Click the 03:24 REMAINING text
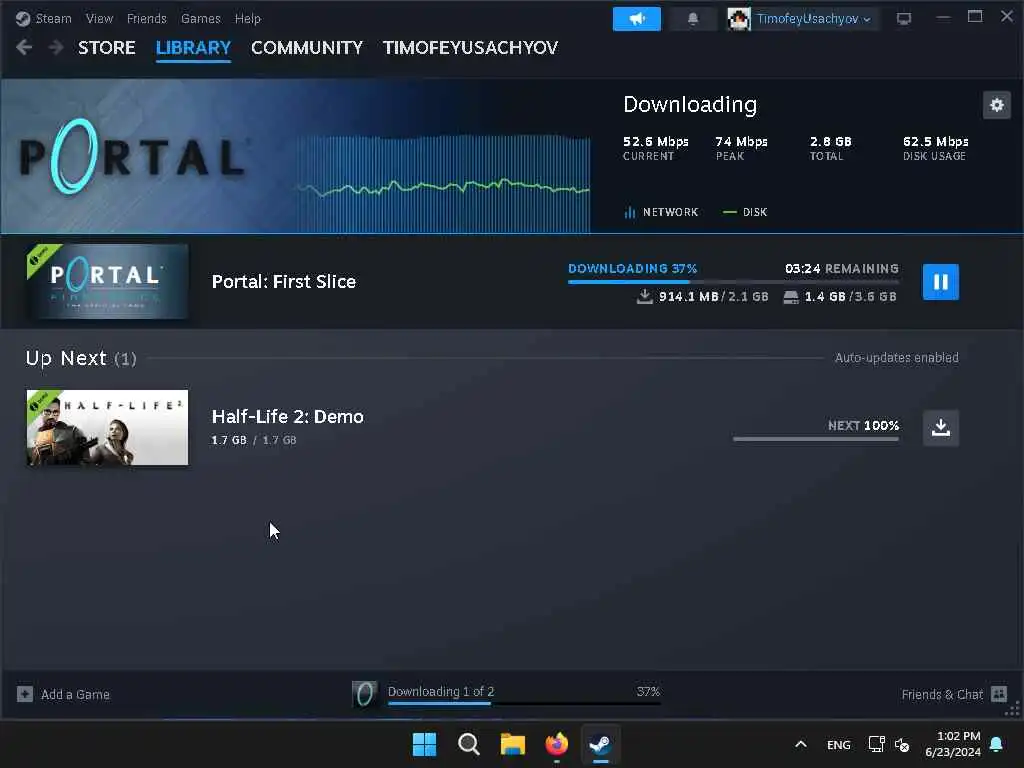 (842, 268)
